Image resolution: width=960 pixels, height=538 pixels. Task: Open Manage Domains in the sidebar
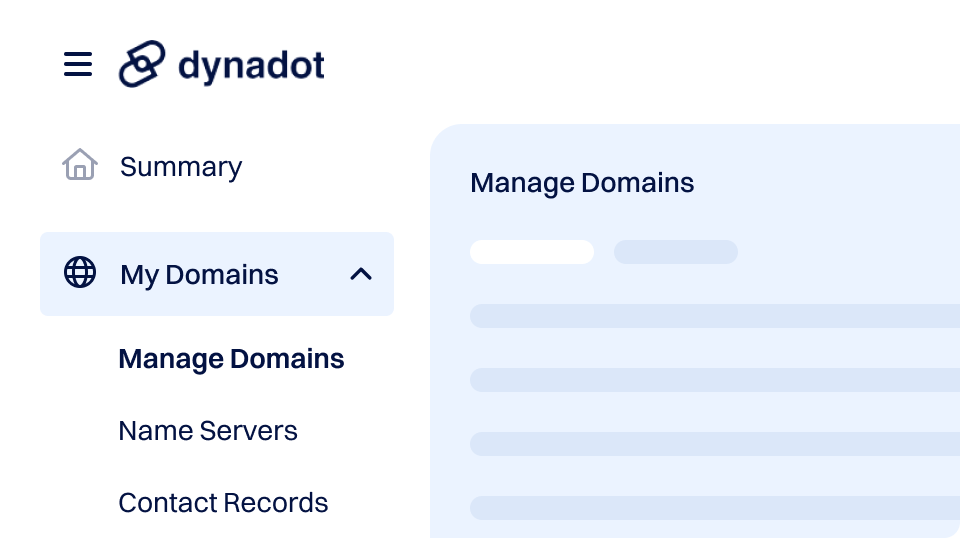(x=231, y=359)
